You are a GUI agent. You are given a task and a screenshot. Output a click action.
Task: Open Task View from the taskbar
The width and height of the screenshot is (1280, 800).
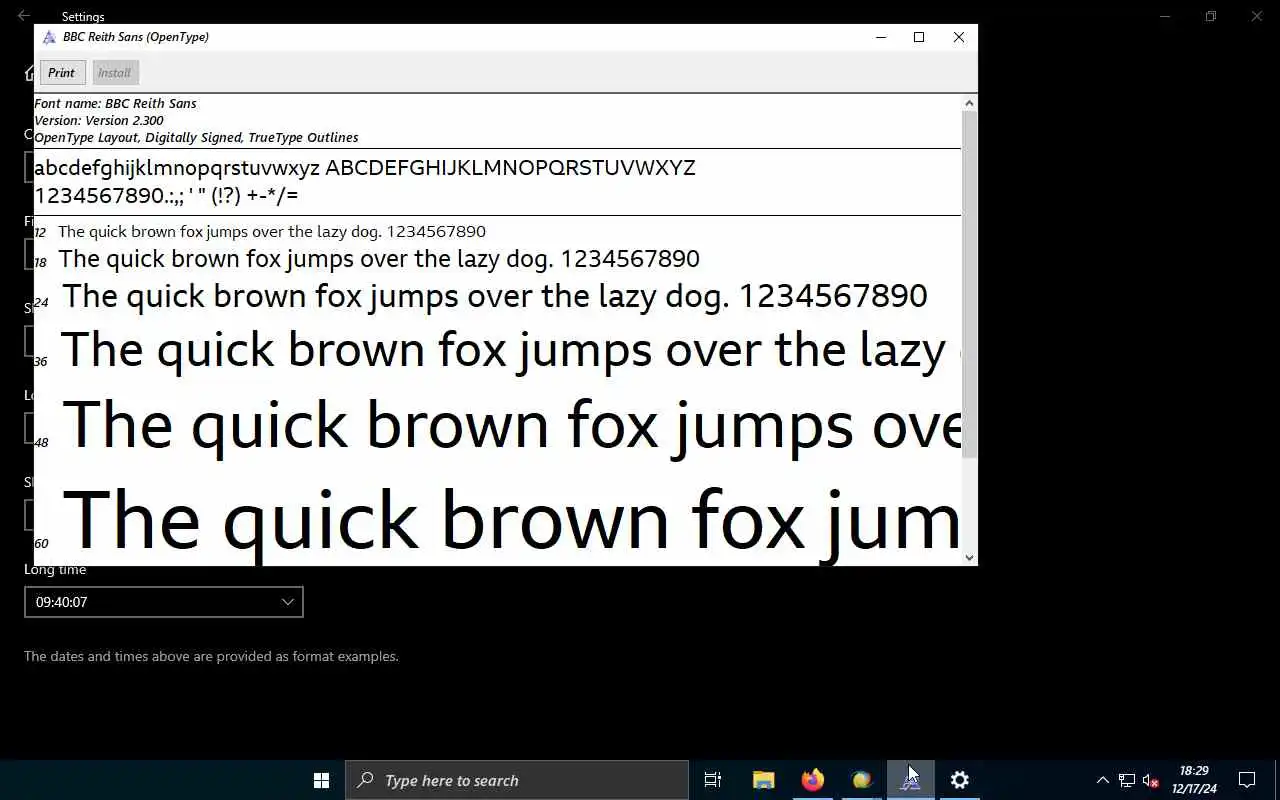(x=713, y=780)
